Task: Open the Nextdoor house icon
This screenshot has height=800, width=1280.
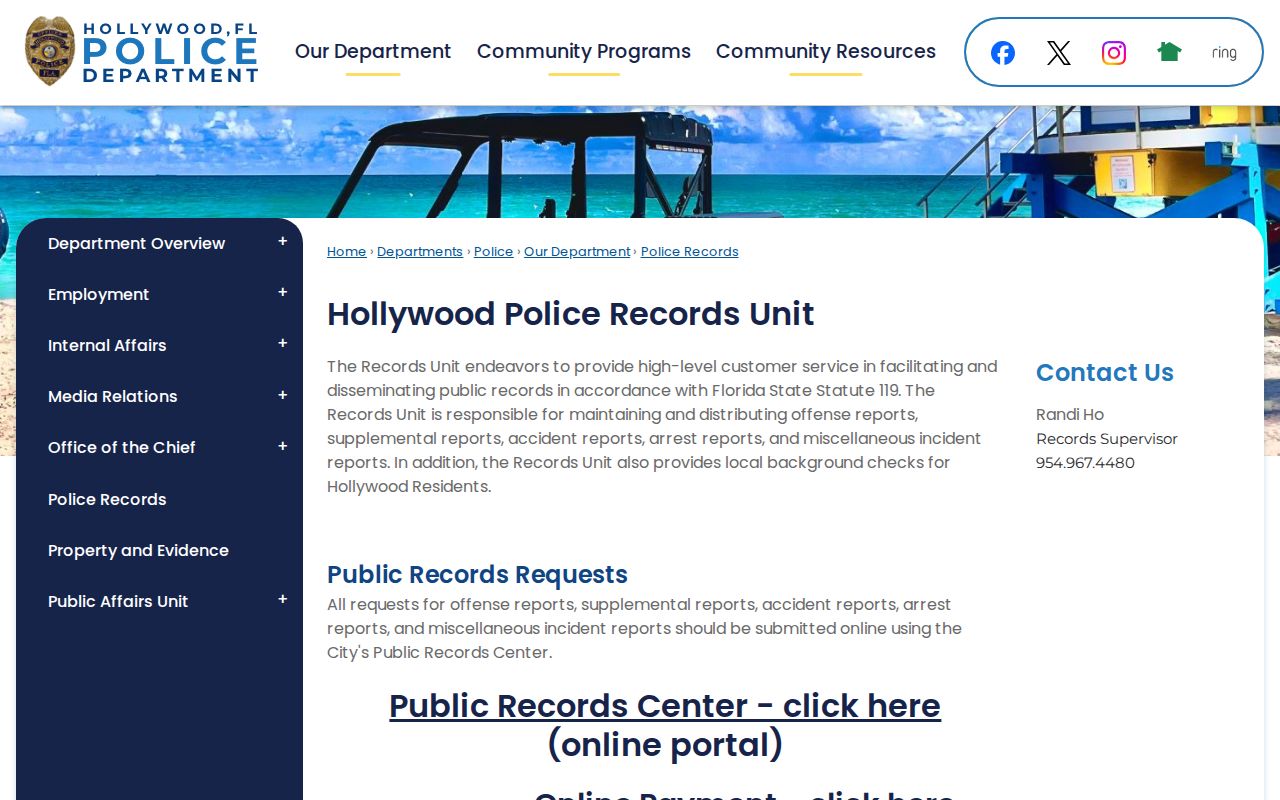Action: [x=1169, y=52]
